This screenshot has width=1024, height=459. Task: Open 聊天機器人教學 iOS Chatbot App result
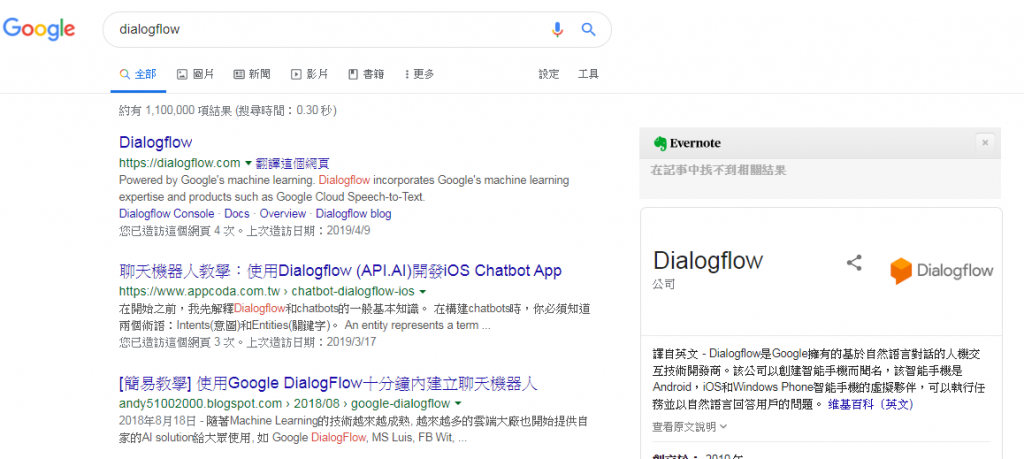click(x=340, y=270)
